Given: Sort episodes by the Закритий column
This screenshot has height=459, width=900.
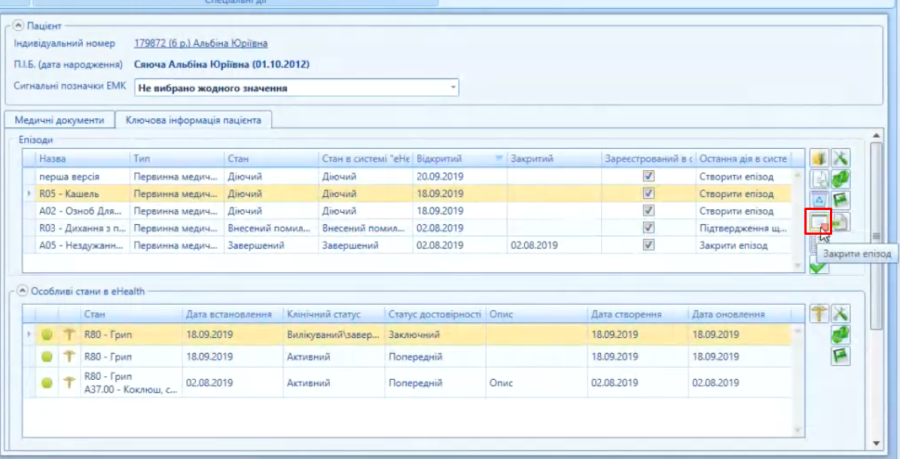Looking at the screenshot, I should point(554,158).
